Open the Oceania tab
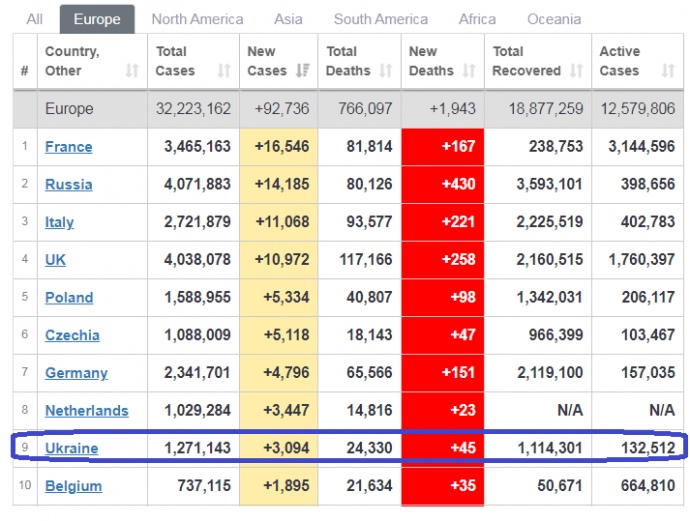This screenshot has height=521, width=690. point(553,19)
